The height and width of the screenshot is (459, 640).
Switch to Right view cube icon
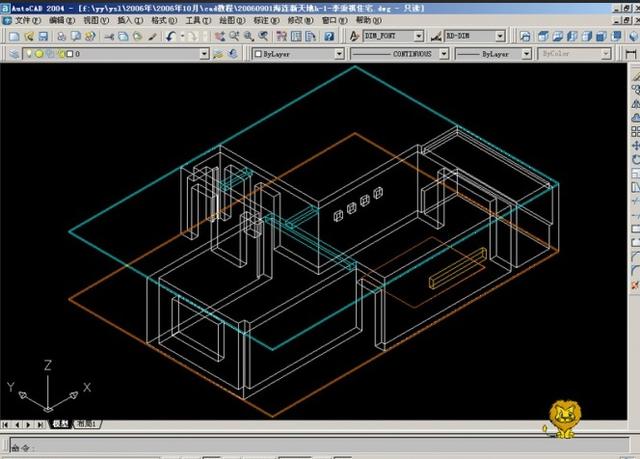pyautogui.click(x=587, y=37)
